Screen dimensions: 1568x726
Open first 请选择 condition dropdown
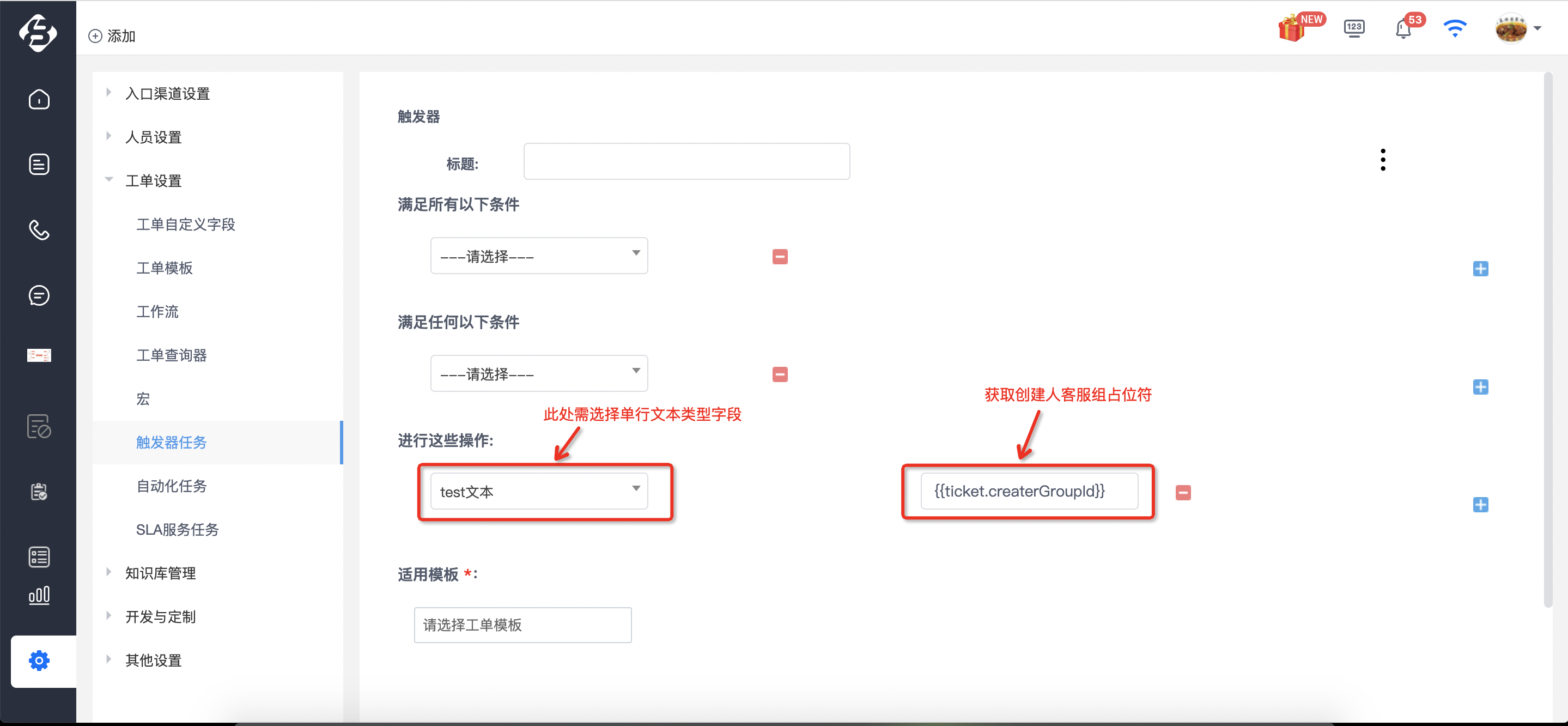[x=539, y=256]
